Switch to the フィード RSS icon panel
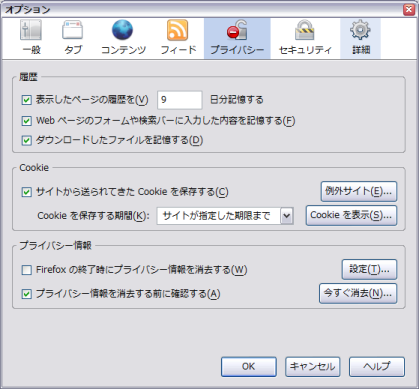This screenshot has width=419, height=389. (x=178, y=38)
